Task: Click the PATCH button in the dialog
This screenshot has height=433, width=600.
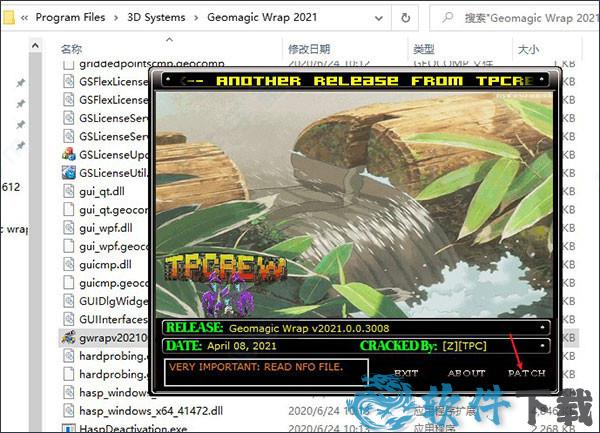Action: click(x=527, y=373)
